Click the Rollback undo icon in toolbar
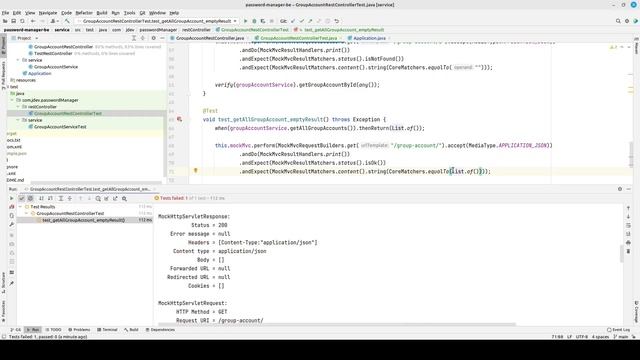This screenshot has height=360, width=640. tap(337, 21)
